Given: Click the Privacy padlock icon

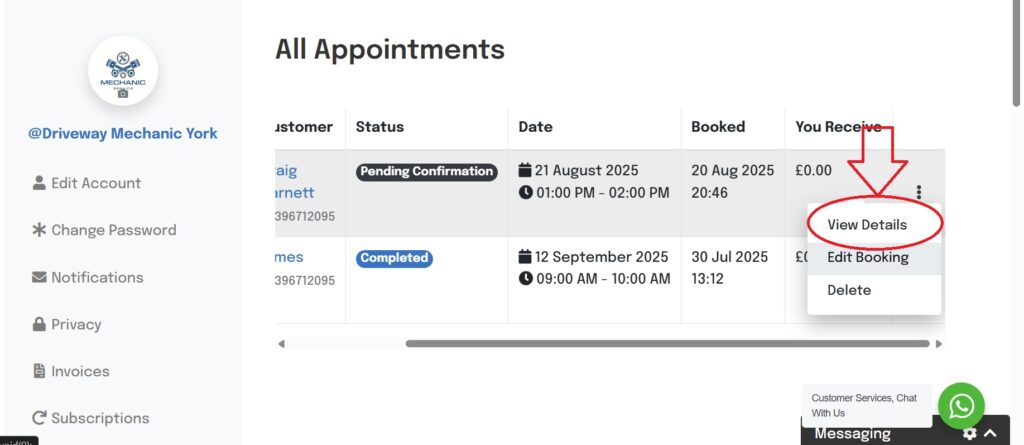Looking at the screenshot, I should (40, 324).
